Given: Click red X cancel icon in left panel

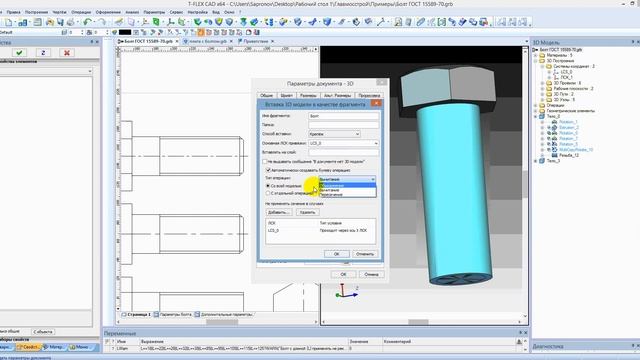Looking at the screenshot, I should (67, 53).
